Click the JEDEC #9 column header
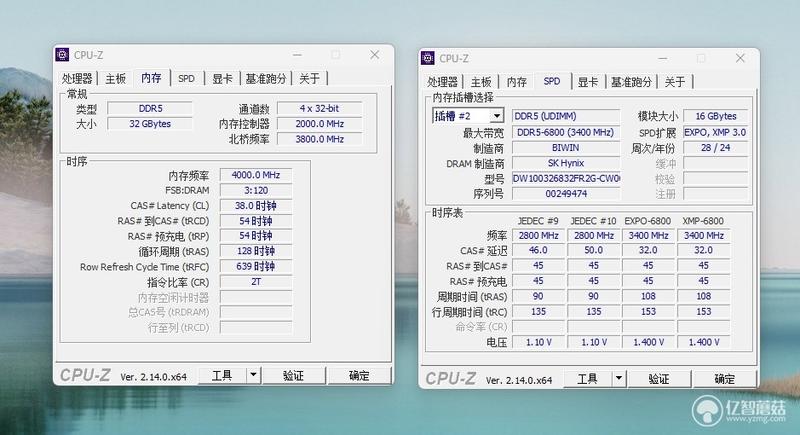800x435 pixels. (538, 221)
